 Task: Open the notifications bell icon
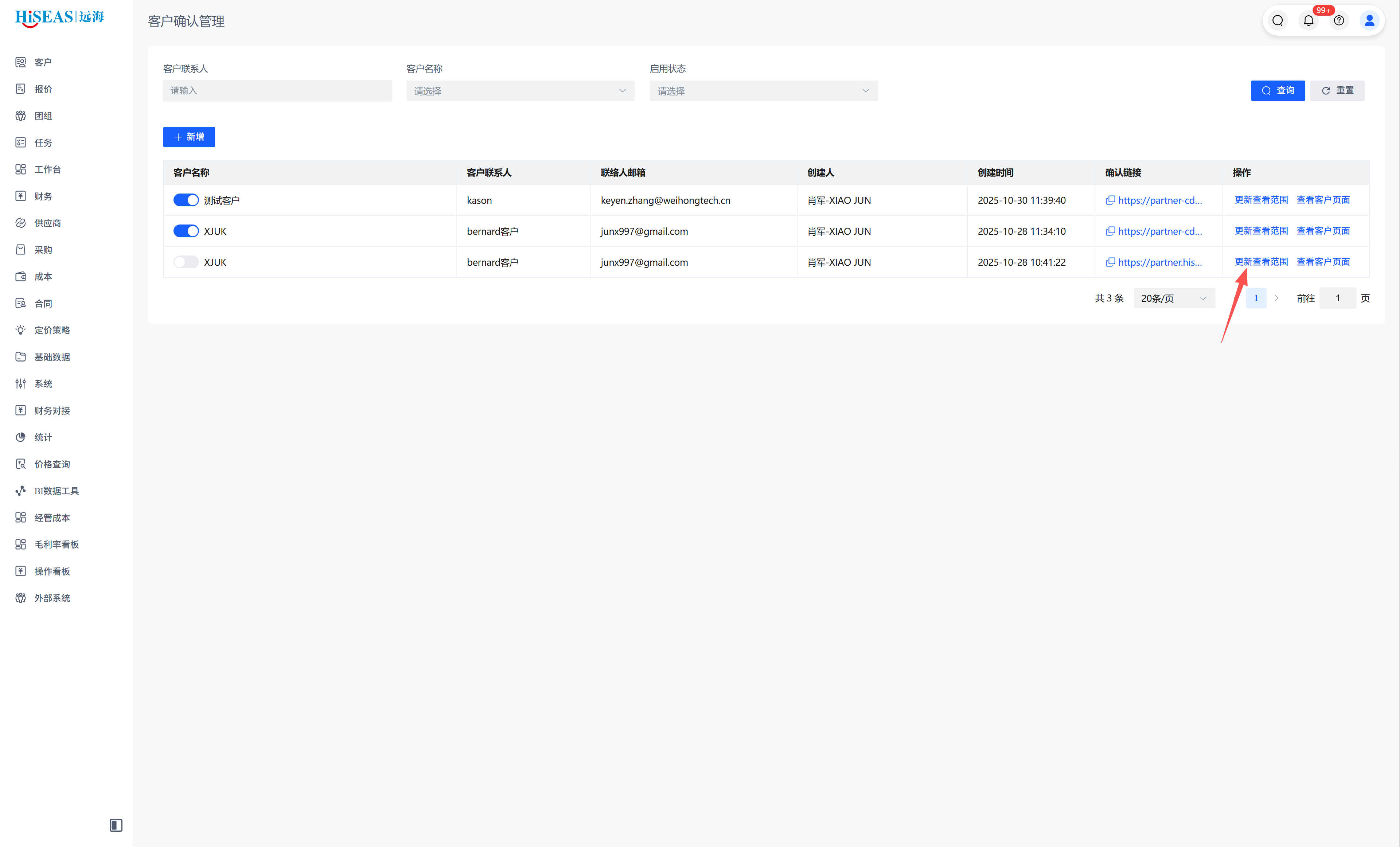pyautogui.click(x=1309, y=21)
